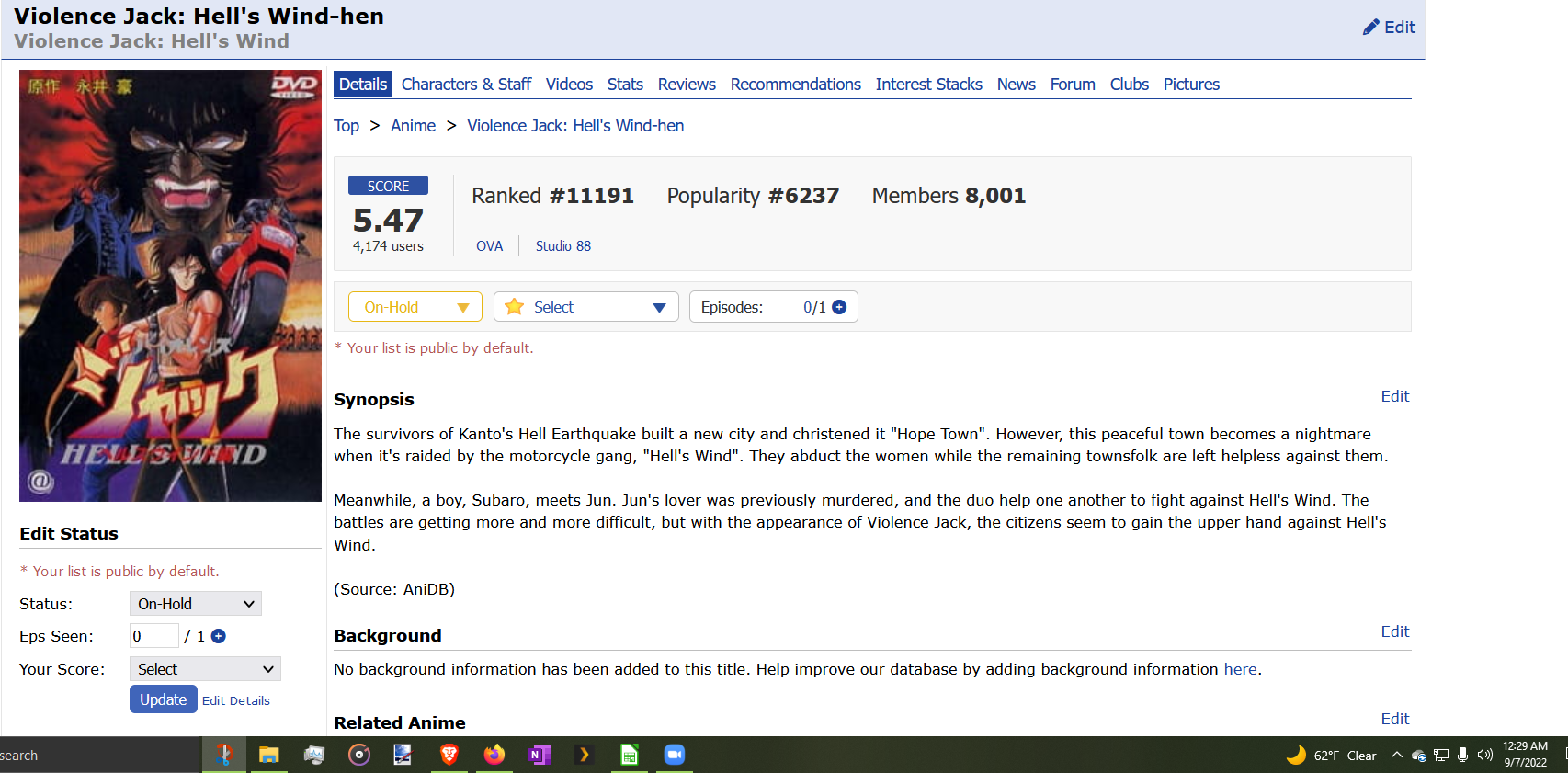The height and width of the screenshot is (773, 1568).
Task: Open the system monitor taskbar icon
Action: (313, 755)
